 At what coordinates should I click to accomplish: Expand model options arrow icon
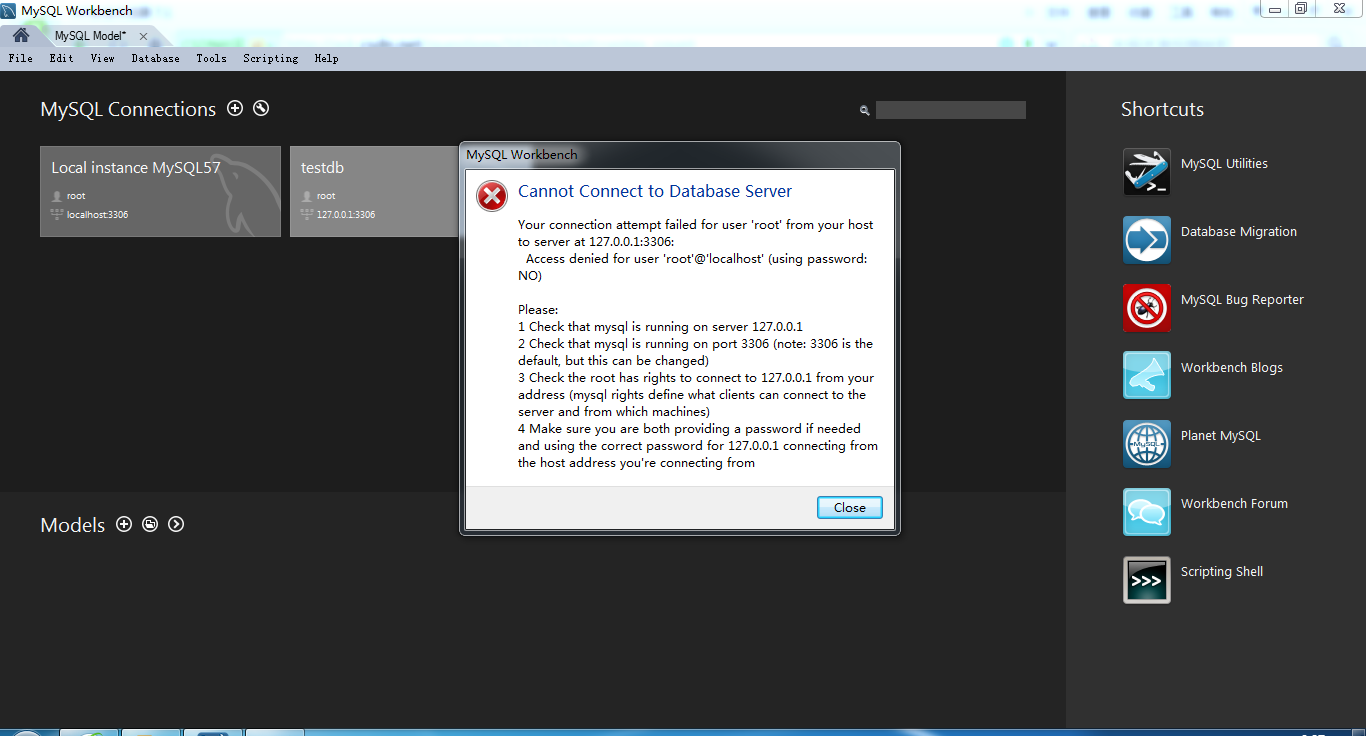point(176,524)
